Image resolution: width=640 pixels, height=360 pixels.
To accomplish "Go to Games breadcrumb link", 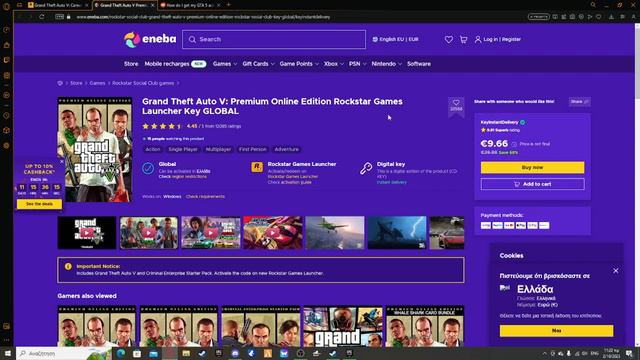I will (97, 83).
